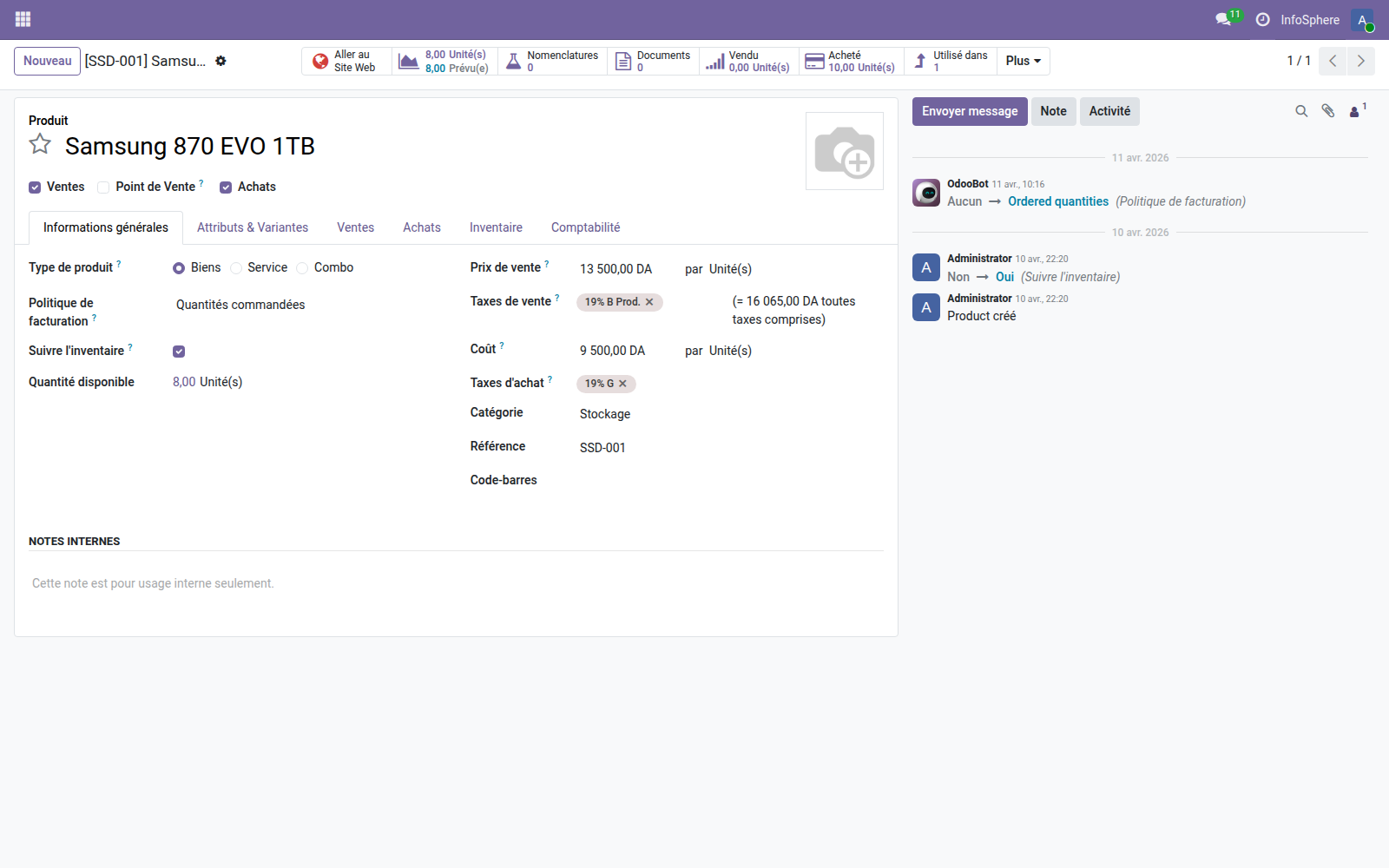Image resolution: width=1389 pixels, height=868 pixels.
Task: Open attachments paperclip in chatter
Action: click(1328, 111)
